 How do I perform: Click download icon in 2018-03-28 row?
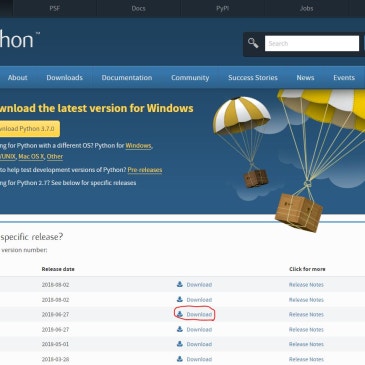pyautogui.click(x=180, y=359)
